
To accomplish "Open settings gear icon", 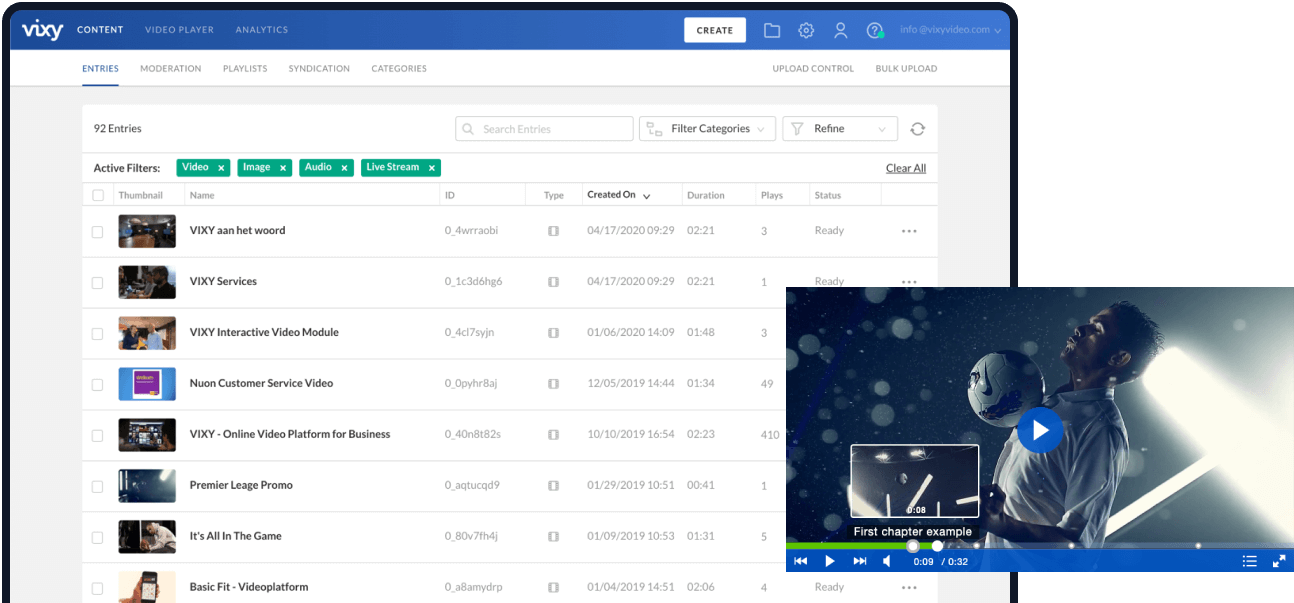I will point(806,30).
